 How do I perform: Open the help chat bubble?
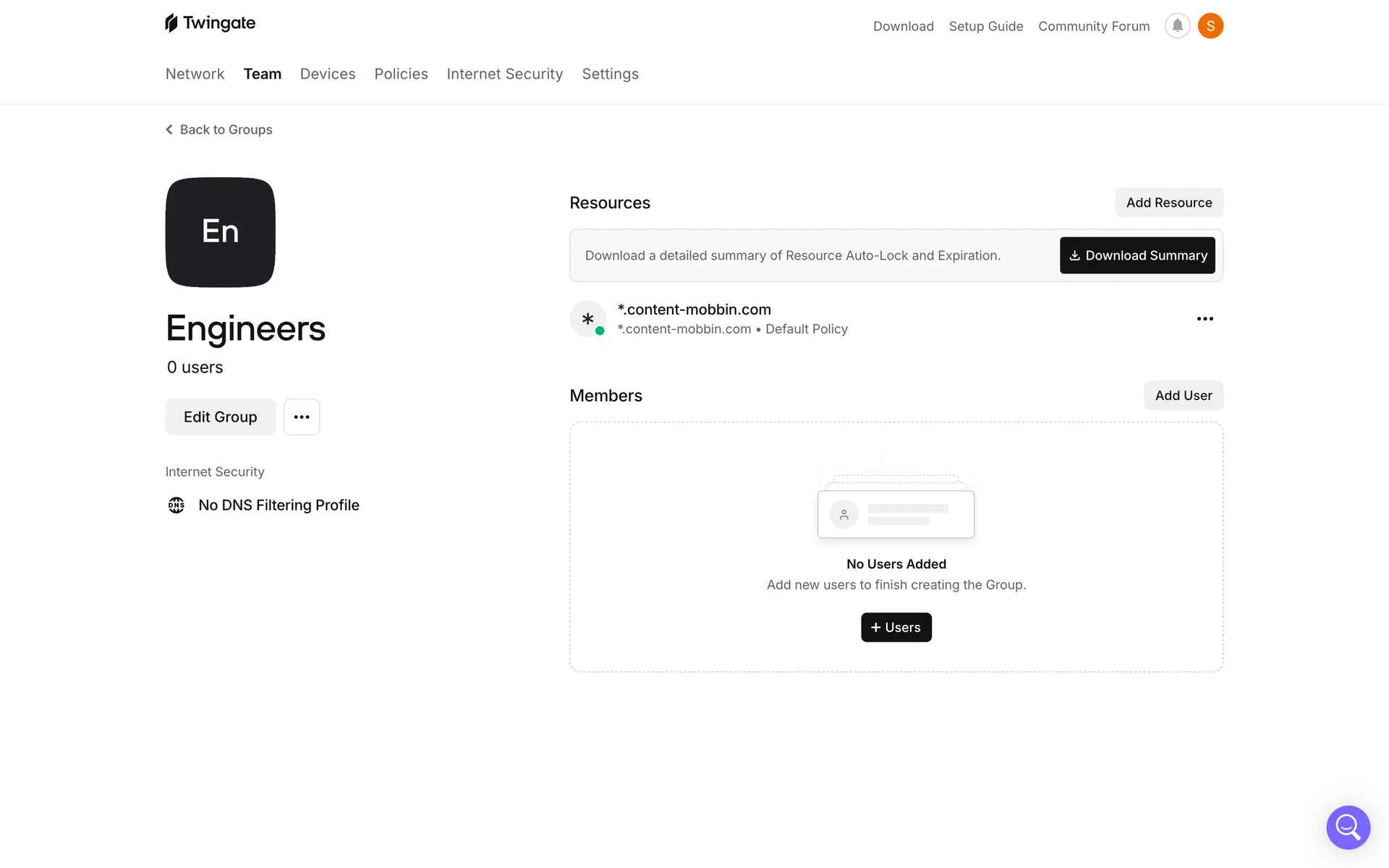coord(1348,827)
